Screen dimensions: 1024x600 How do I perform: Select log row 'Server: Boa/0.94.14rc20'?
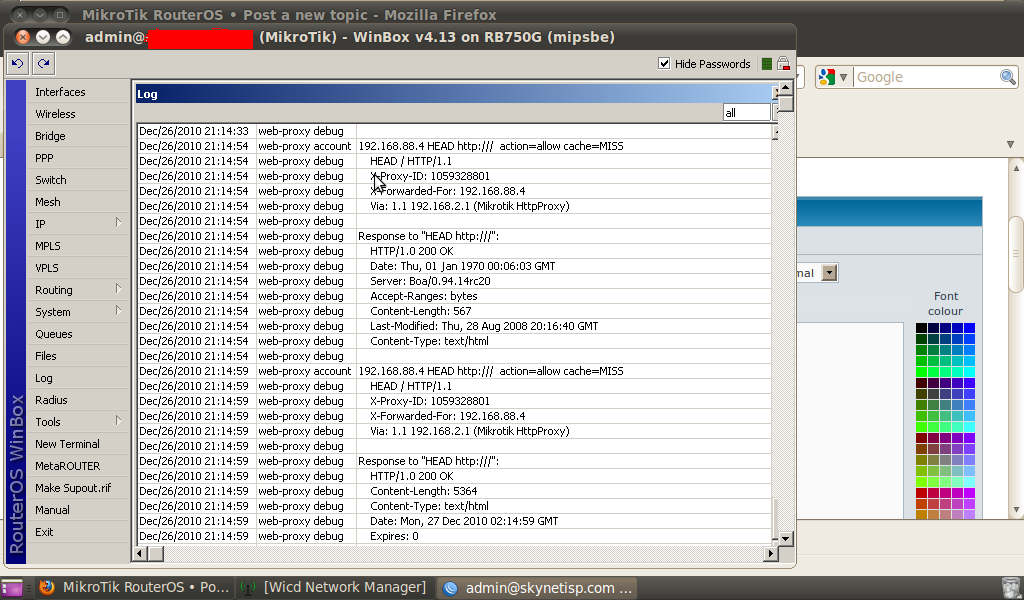pyautogui.click(x=454, y=281)
